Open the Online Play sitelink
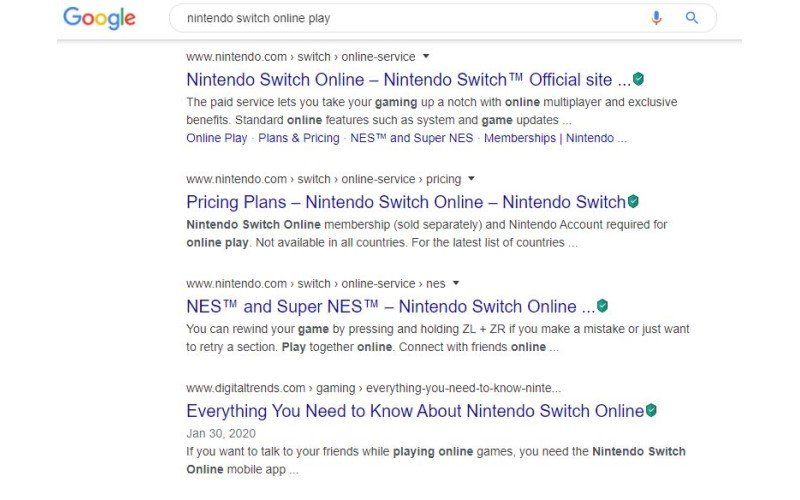The height and width of the screenshot is (500, 800). point(216,138)
